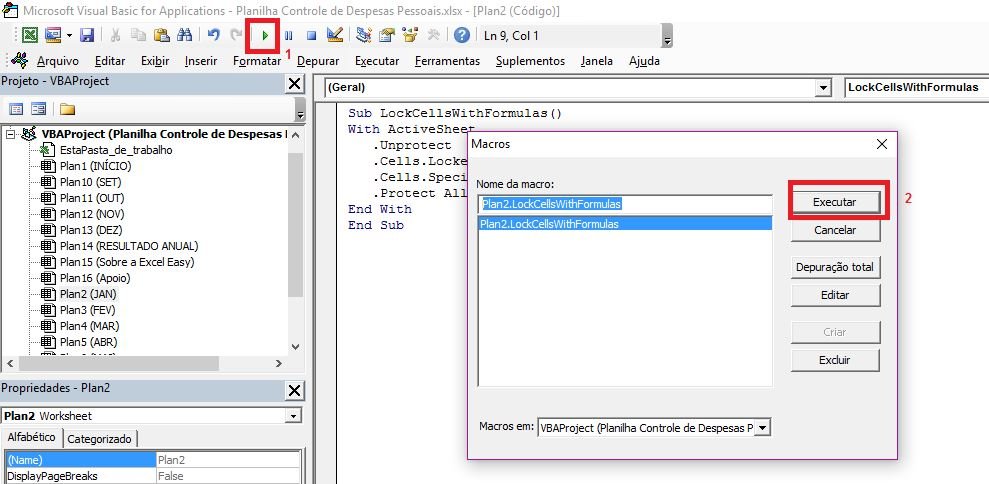Click the Run macro play icon
This screenshot has width=989, height=484.
(x=265, y=35)
